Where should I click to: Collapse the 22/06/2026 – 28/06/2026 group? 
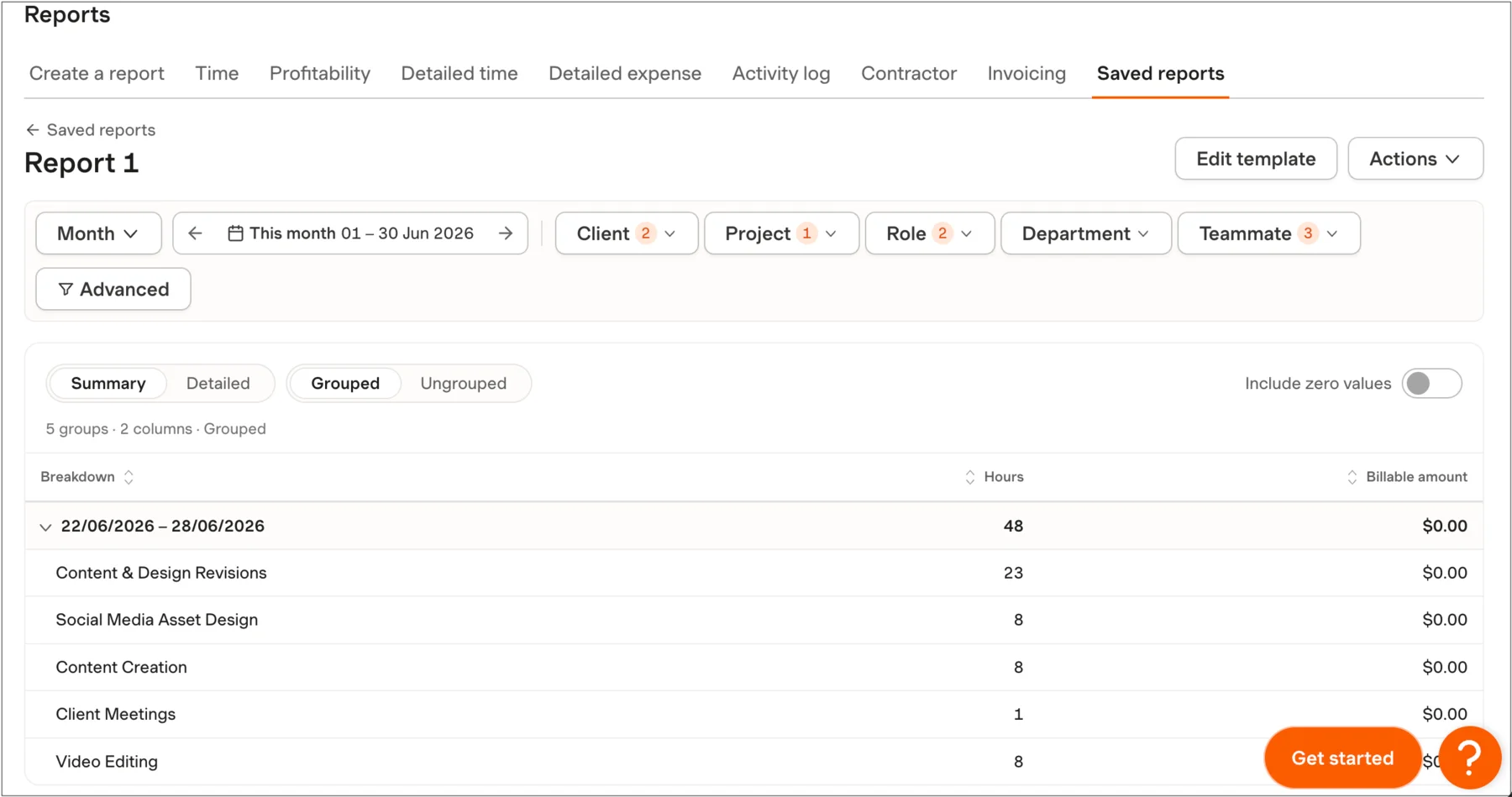(x=45, y=527)
